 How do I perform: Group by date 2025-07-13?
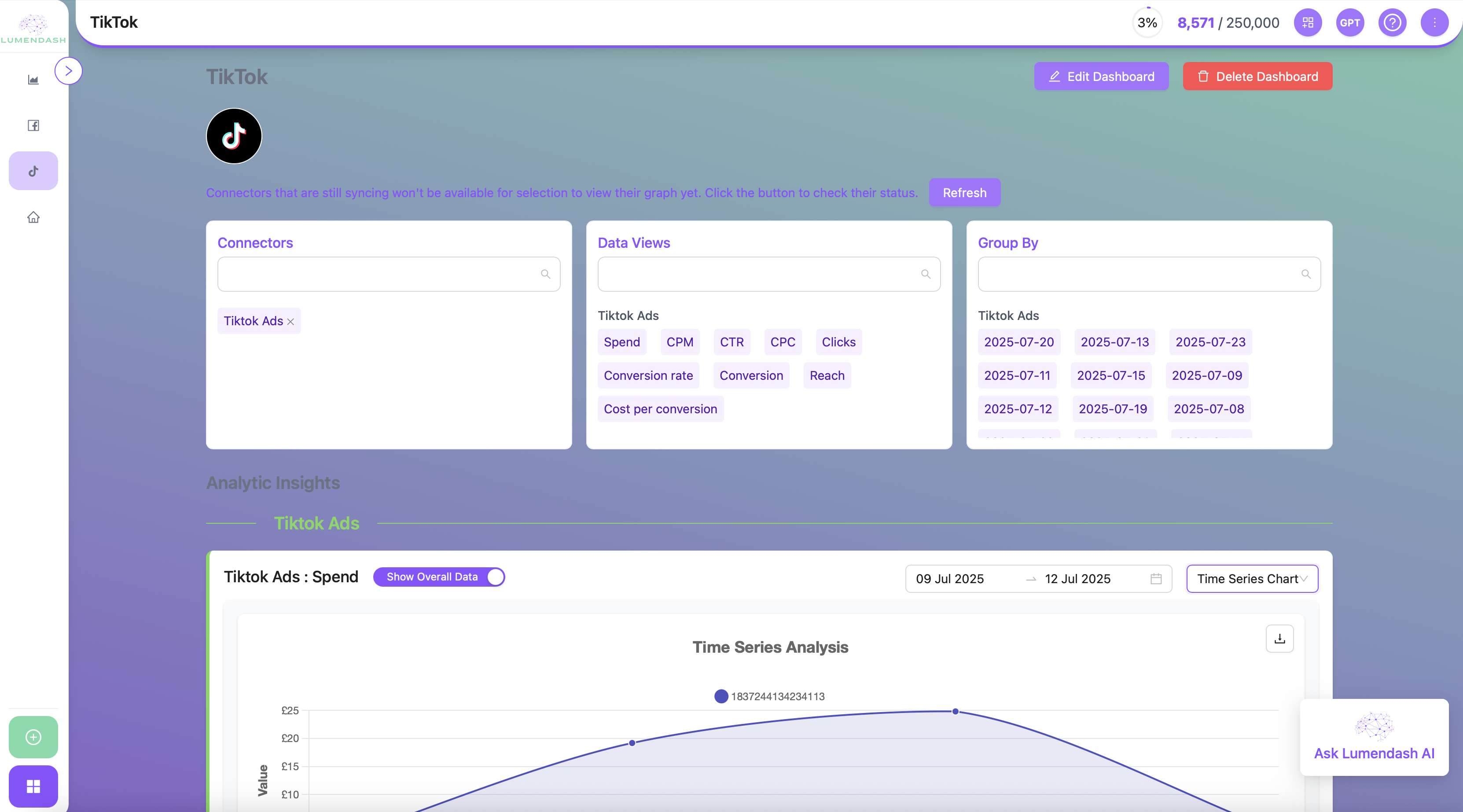1114,342
